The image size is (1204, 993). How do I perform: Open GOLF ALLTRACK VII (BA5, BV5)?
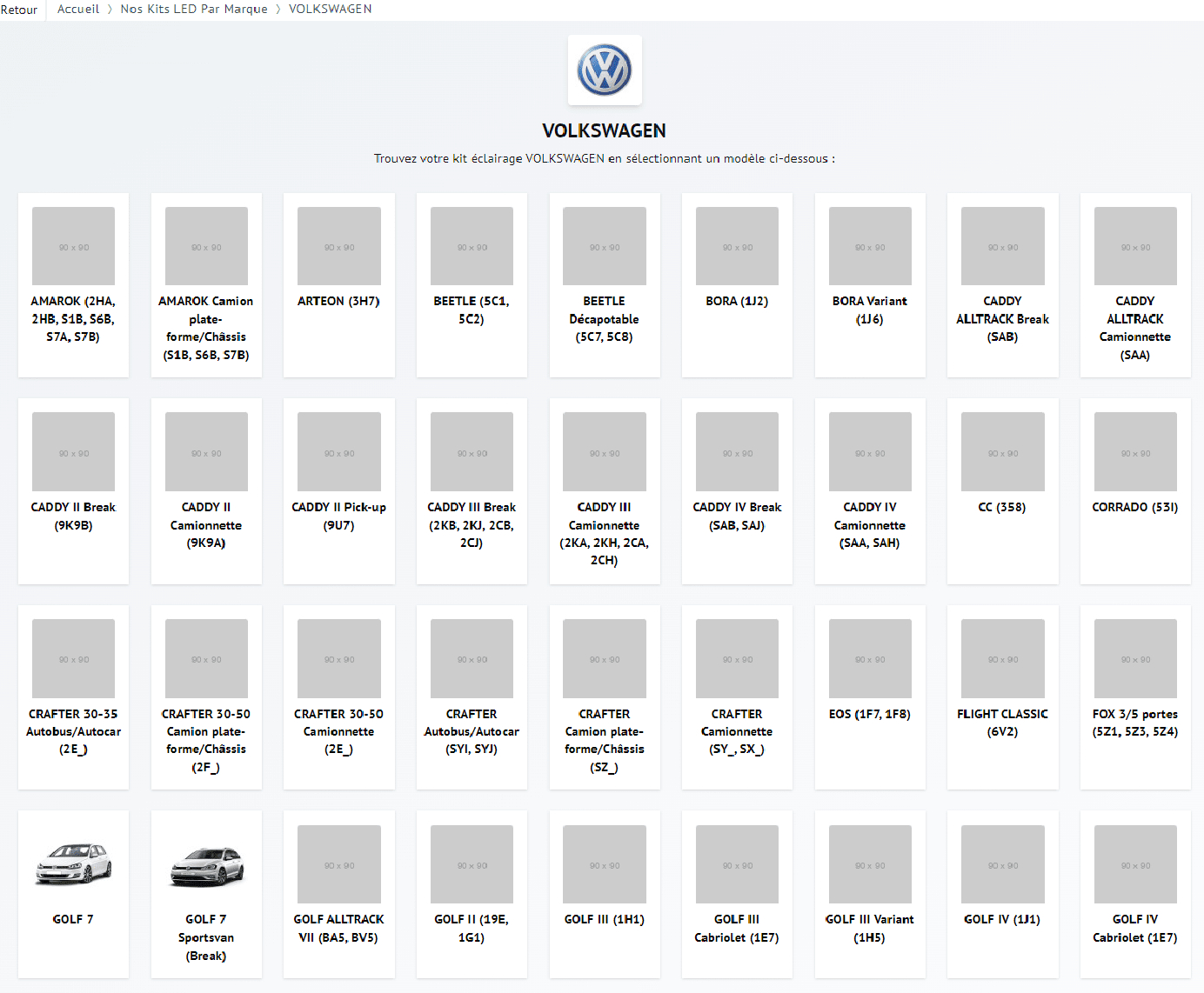[x=339, y=895]
